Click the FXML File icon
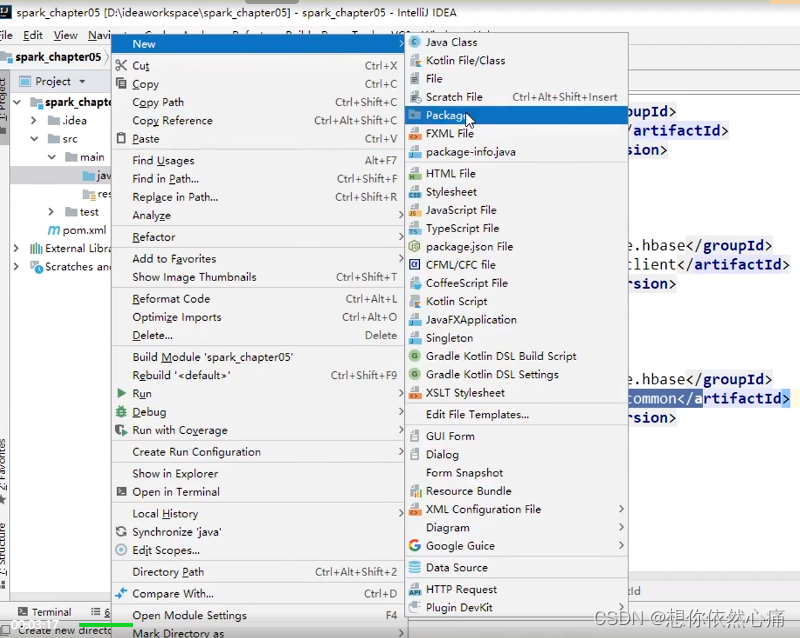800x638 pixels. point(415,134)
